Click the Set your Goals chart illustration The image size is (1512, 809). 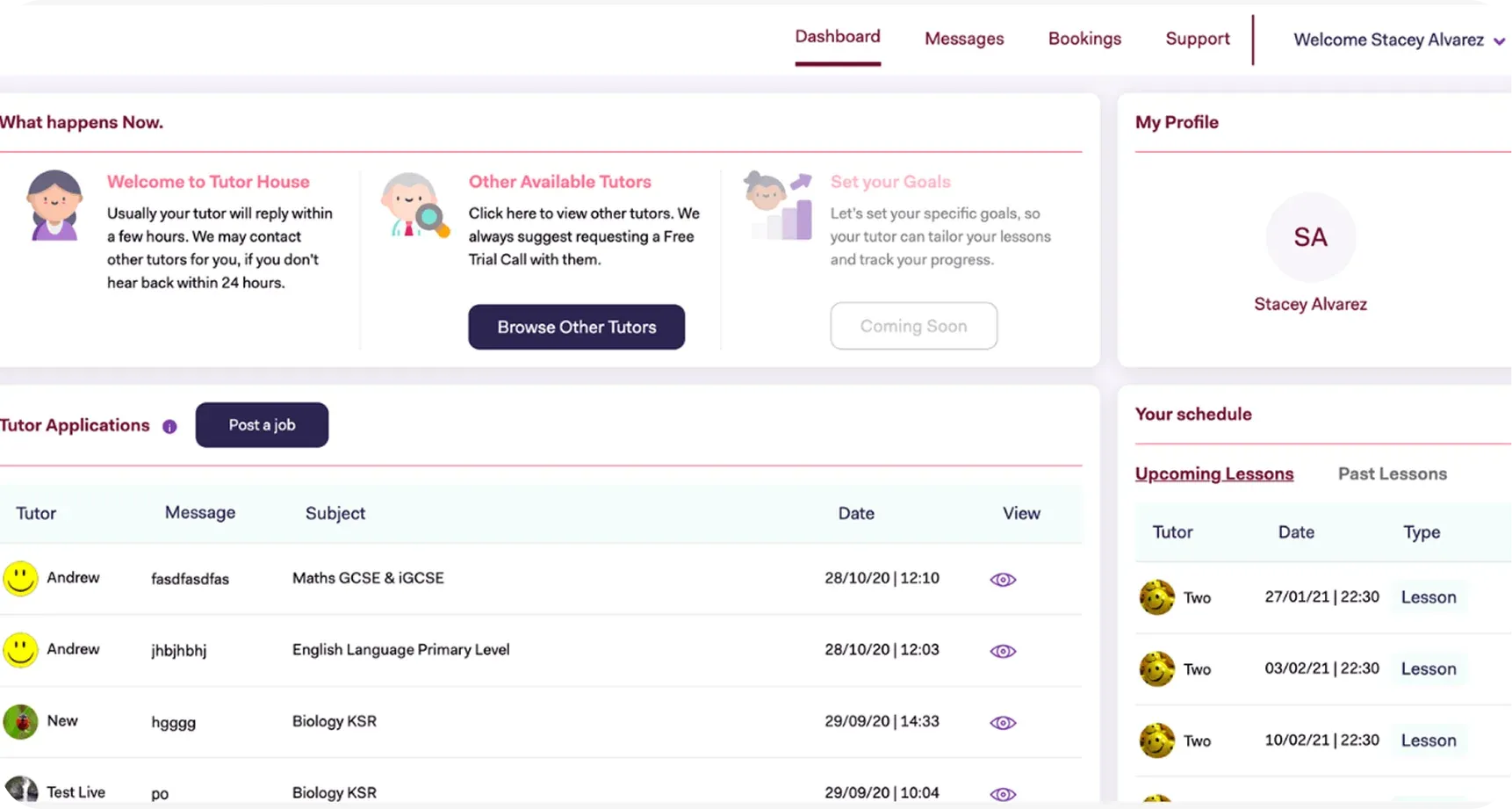[x=777, y=206]
